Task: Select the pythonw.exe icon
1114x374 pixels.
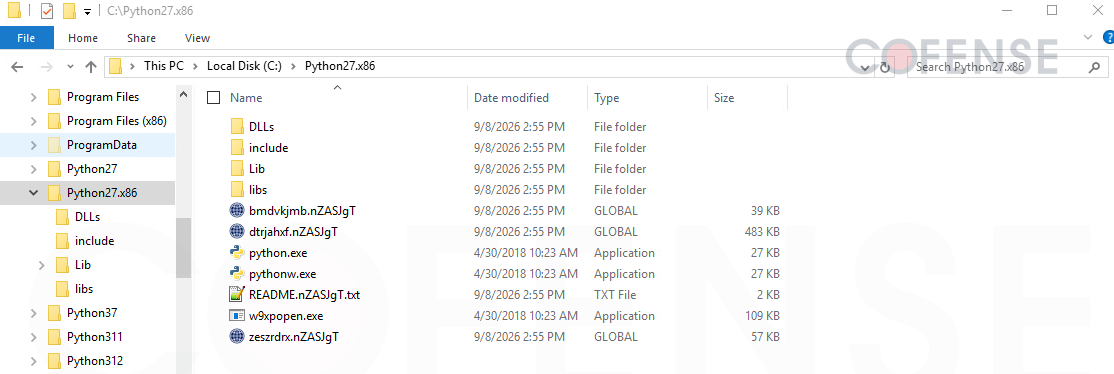Action: click(237, 274)
